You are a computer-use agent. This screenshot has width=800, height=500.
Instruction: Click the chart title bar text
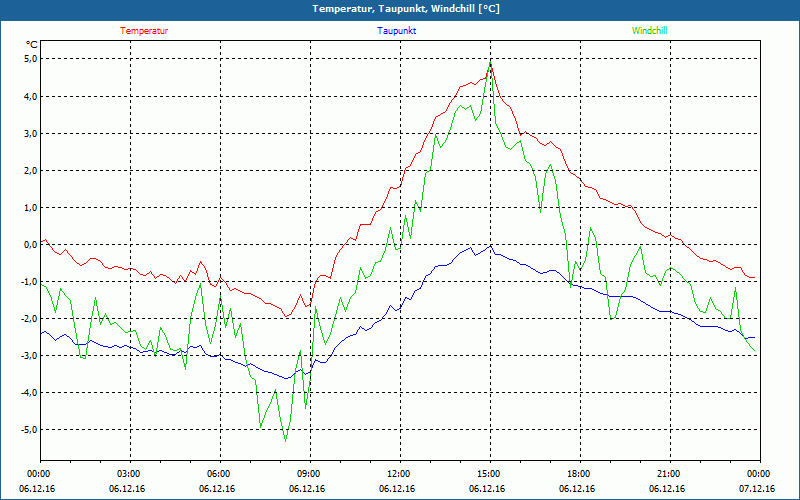405,9
